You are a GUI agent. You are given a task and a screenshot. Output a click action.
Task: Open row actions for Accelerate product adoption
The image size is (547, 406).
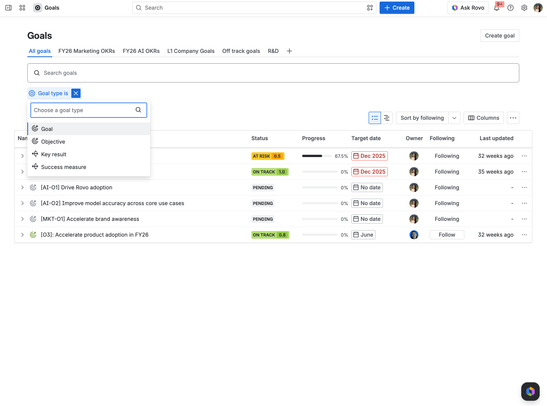pos(524,235)
